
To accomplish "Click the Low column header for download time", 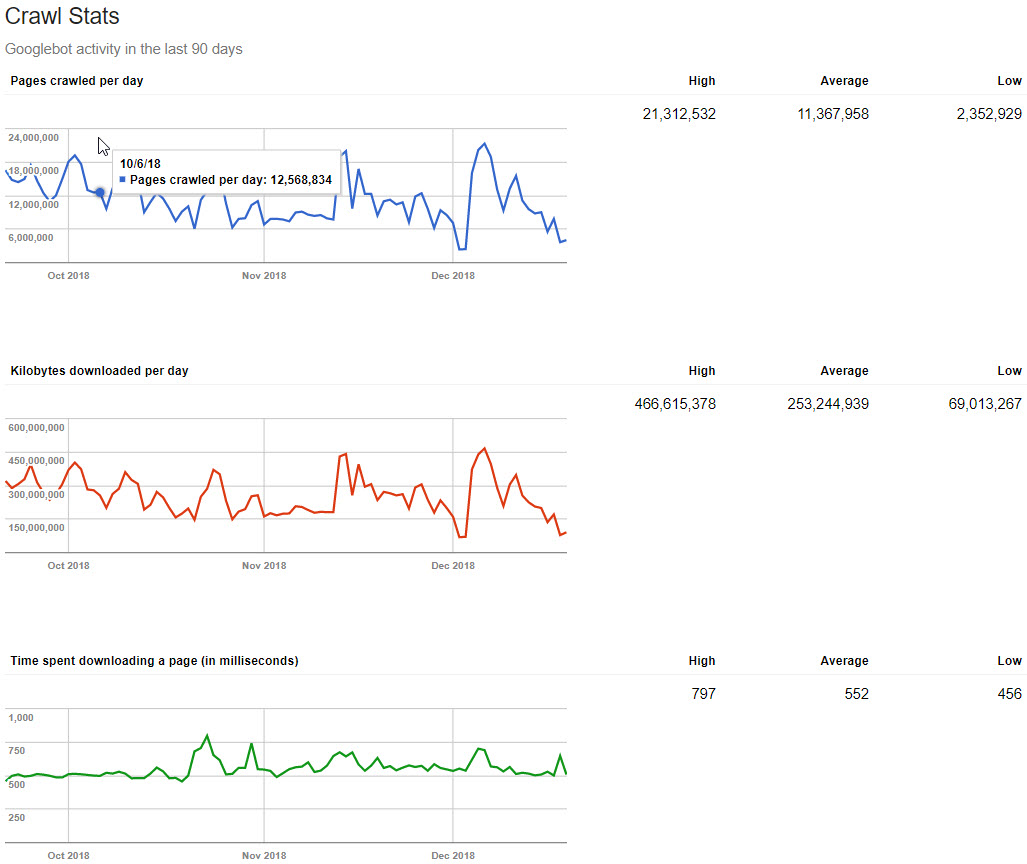I will click(1009, 661).
